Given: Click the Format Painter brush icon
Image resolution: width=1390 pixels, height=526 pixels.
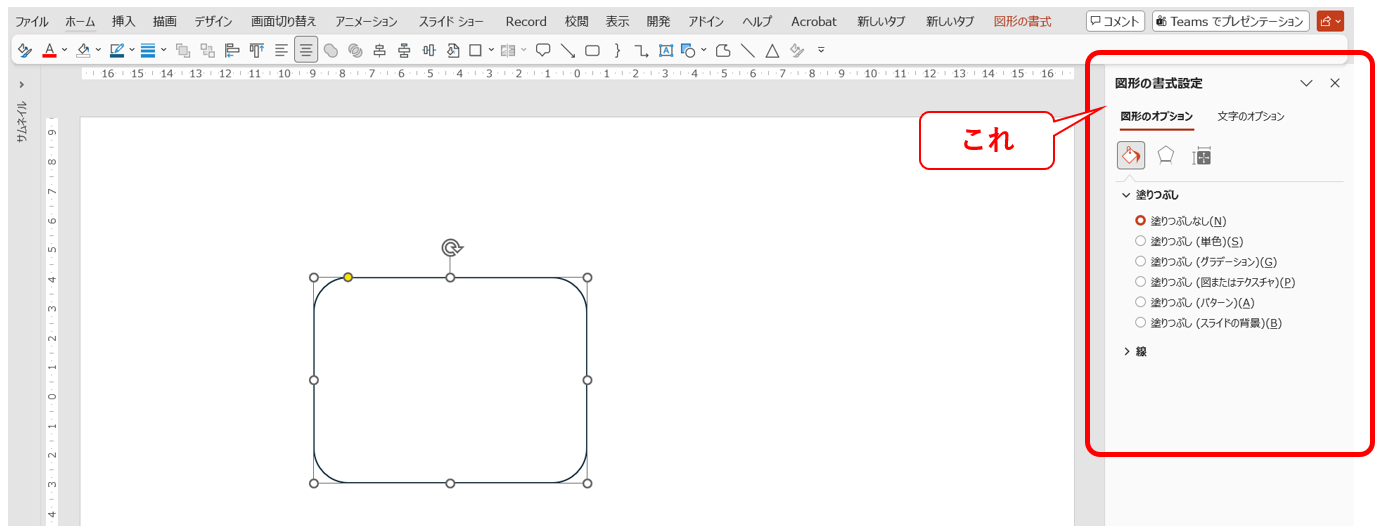Looking at the screenshot, I should 25,50.
